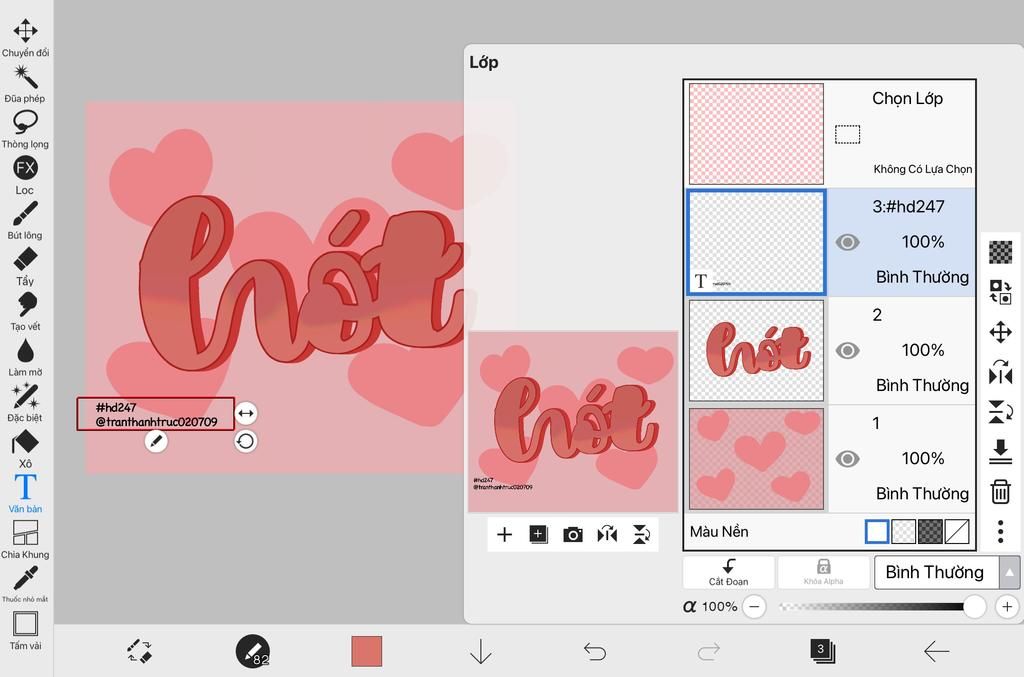Hide layer 1 with eye icon
The width and height of the screenshot is (1024, 677).
pyautogui.click(x=847, y=459)
